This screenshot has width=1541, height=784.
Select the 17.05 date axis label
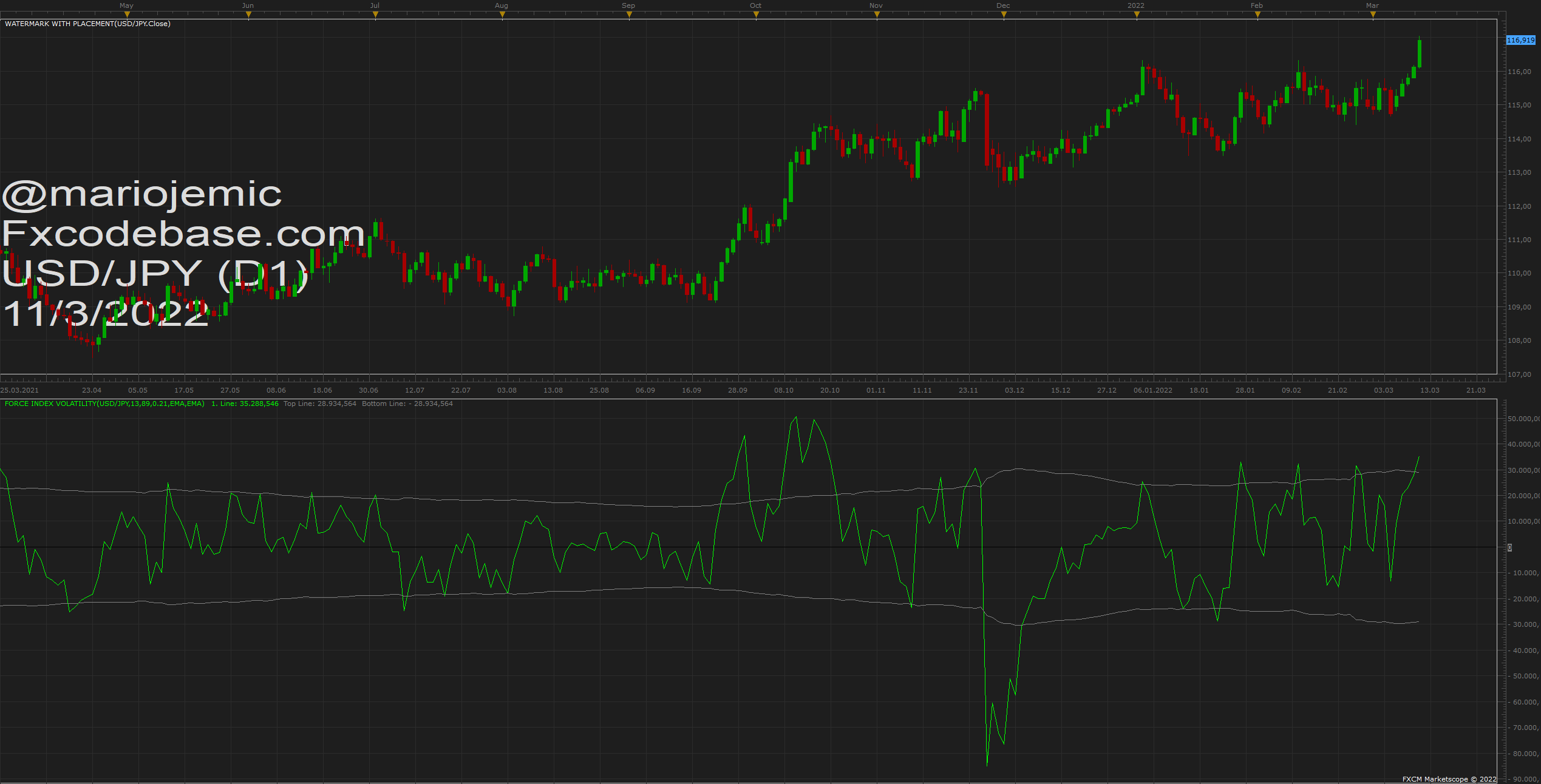(x=184, y=390)
